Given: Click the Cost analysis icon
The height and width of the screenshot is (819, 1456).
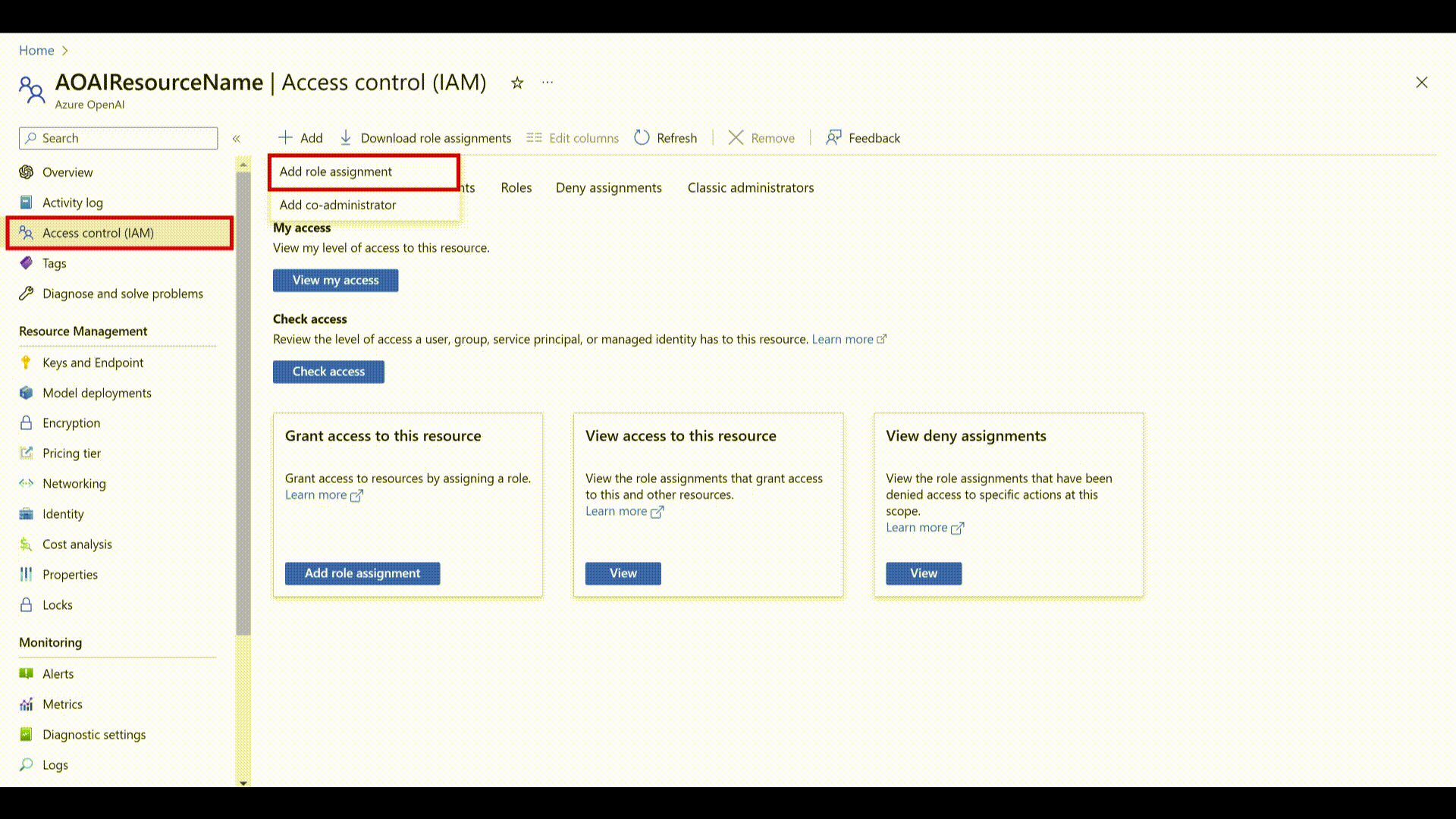Looking at the screenshot, I should (27, 544).
